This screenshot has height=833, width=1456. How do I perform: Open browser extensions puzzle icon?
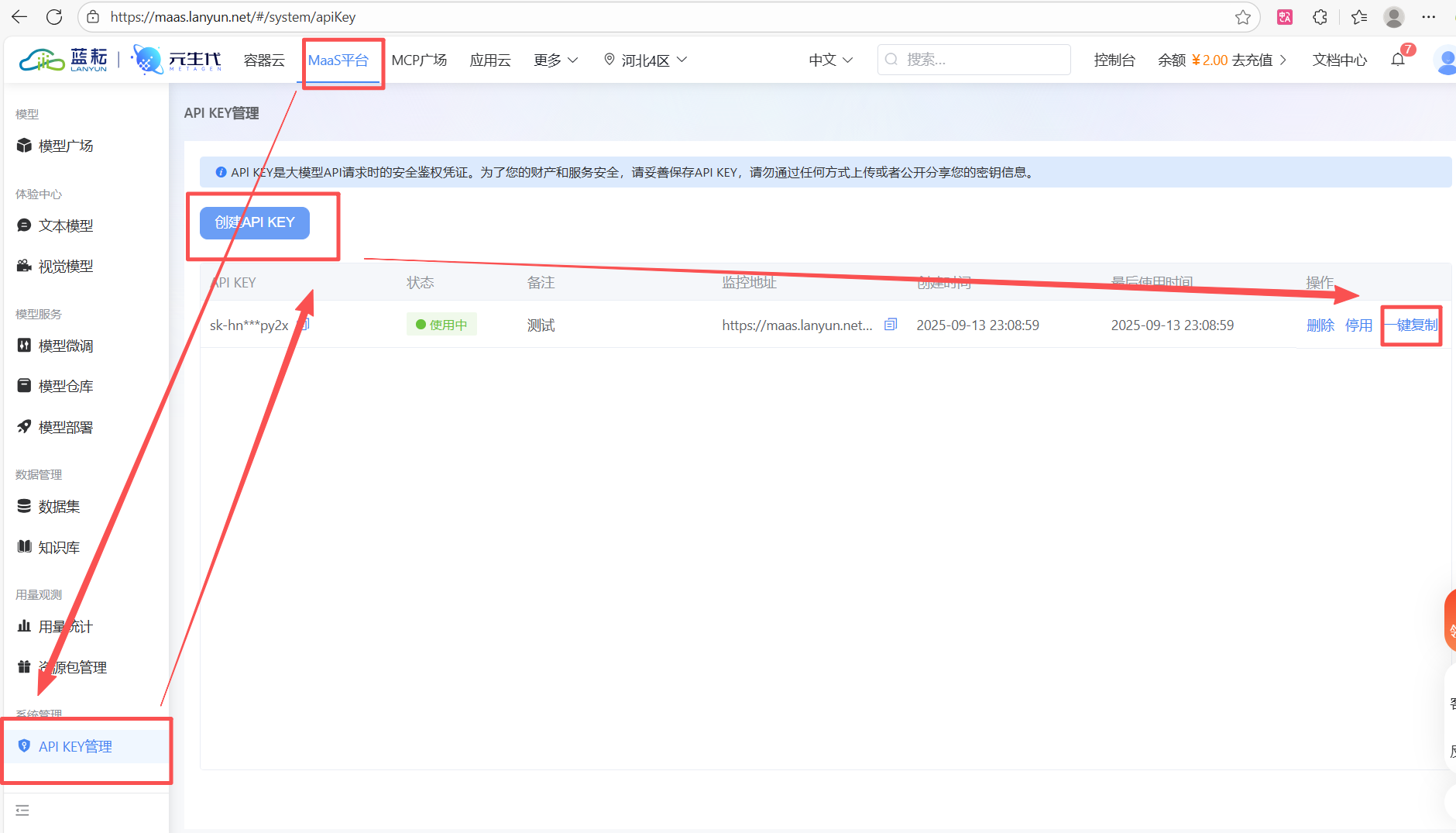tap(1320, 17)
